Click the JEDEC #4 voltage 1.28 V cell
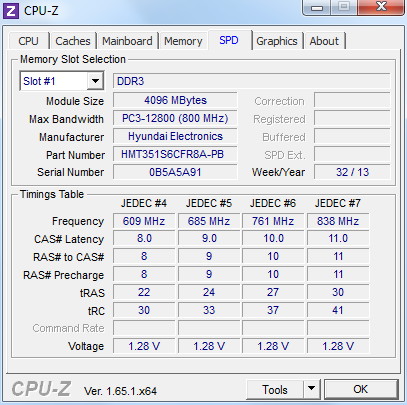 (144, 346)
